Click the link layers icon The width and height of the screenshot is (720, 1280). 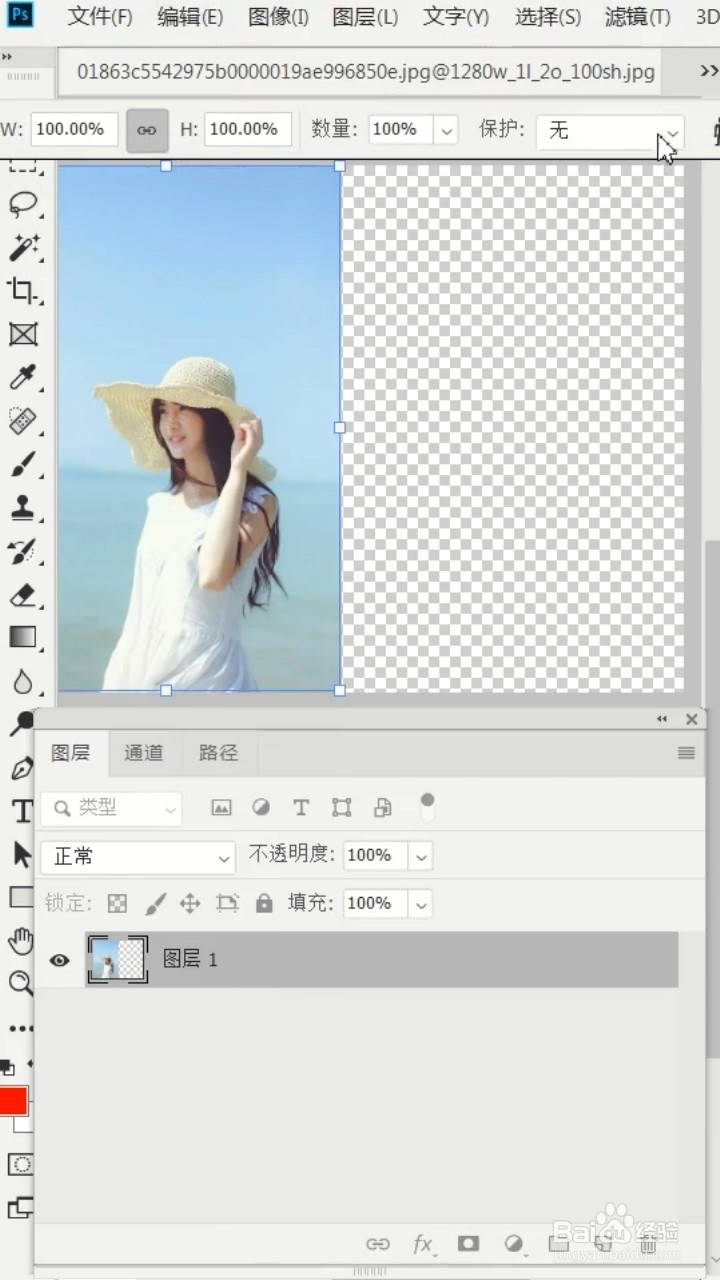[x=378, y=1244]
